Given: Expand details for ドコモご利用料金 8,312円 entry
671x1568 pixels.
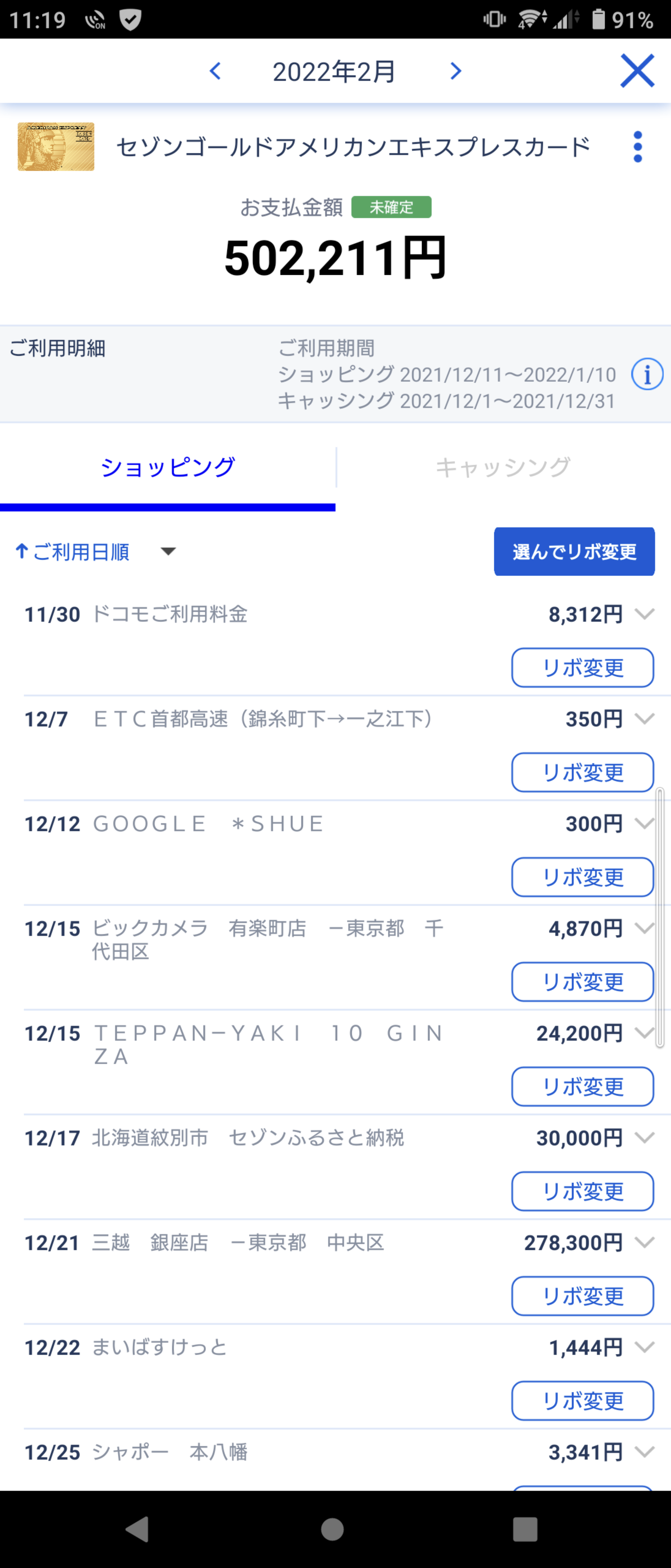Looking at the screenshot, I should click(x=644, y=614).
